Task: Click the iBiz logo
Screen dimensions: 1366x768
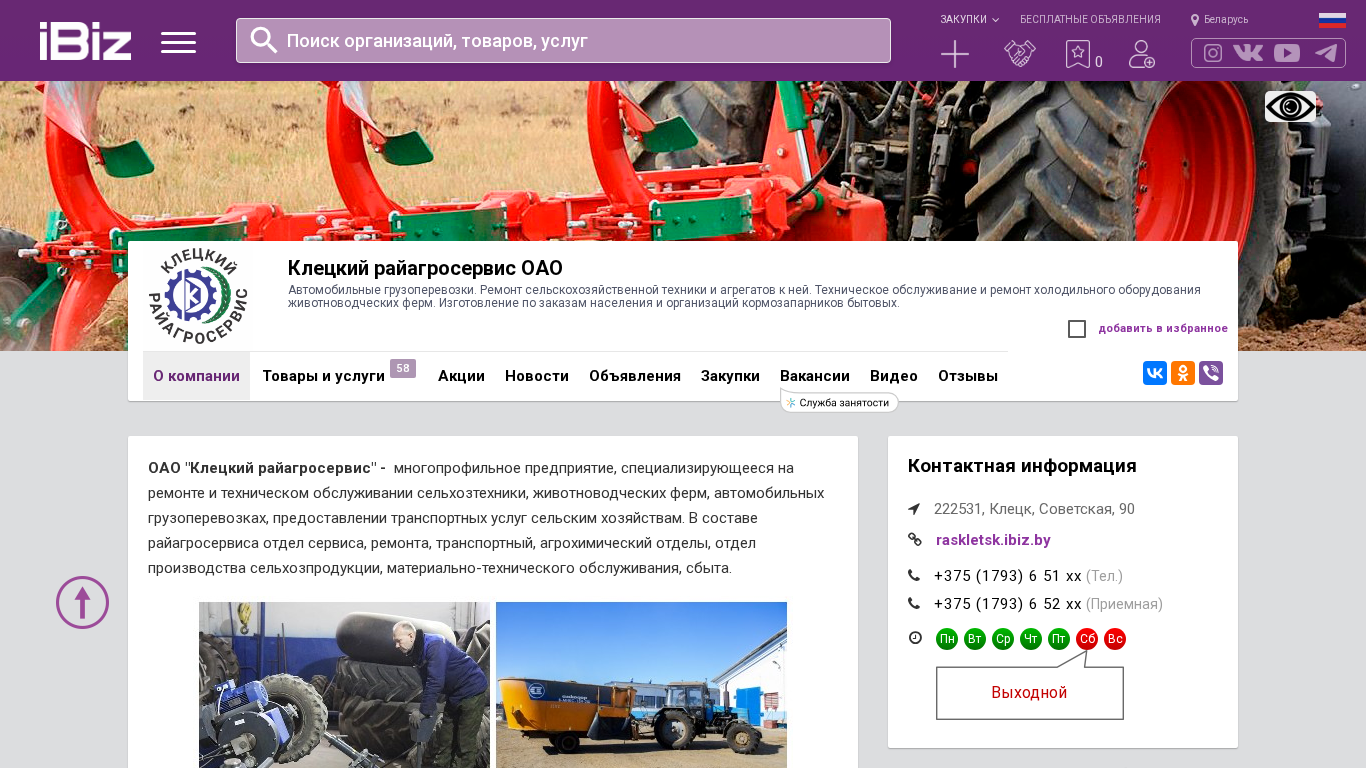Action: click(x=85, y=41)
